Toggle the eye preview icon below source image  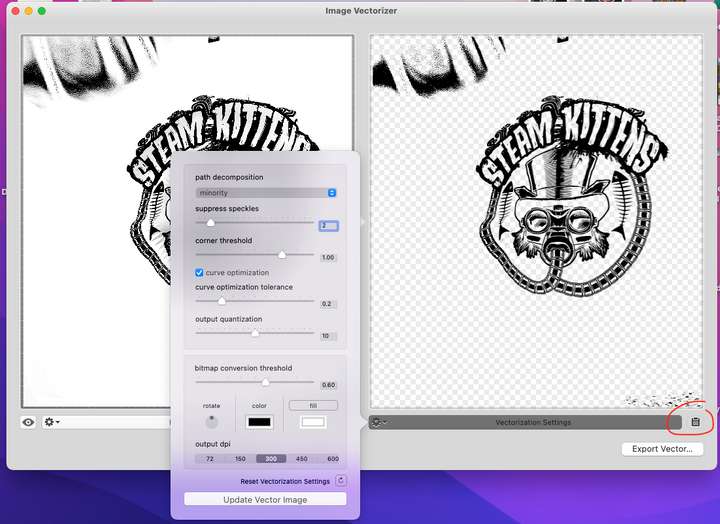click(28, 422)
